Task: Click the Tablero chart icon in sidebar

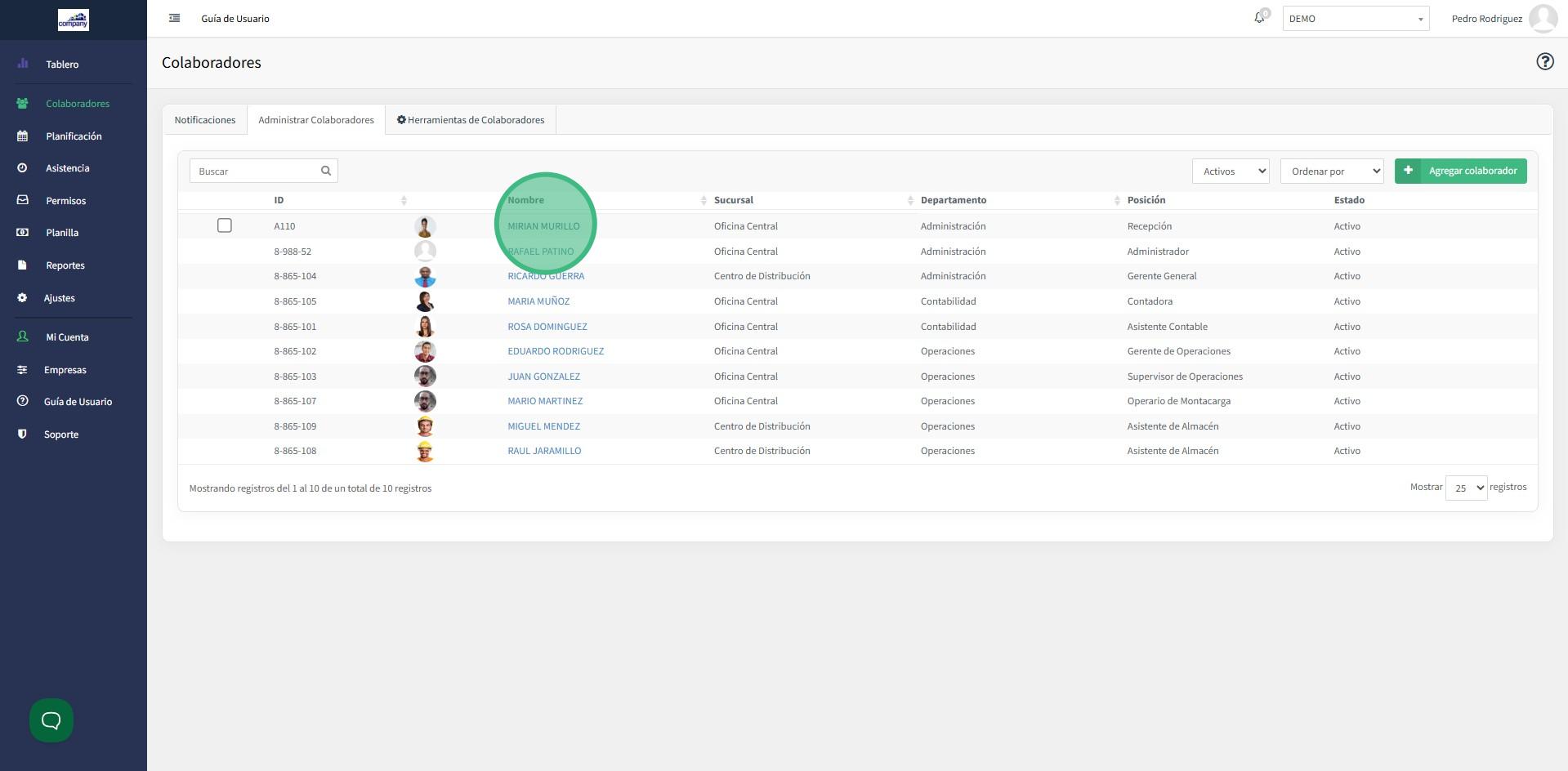Action: [23, 64]
